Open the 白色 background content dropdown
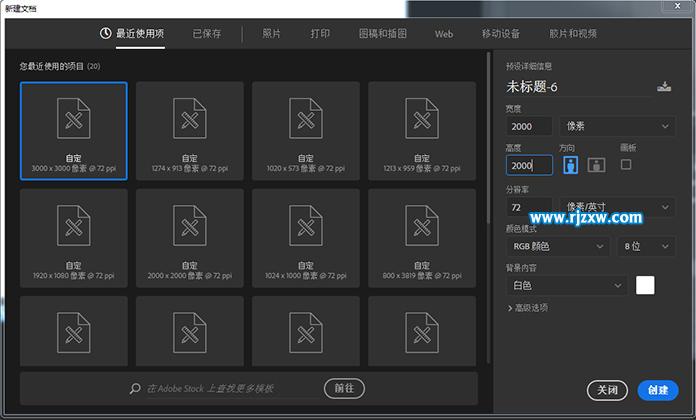The height and width of the screenshot is (420, 696). 567,285
